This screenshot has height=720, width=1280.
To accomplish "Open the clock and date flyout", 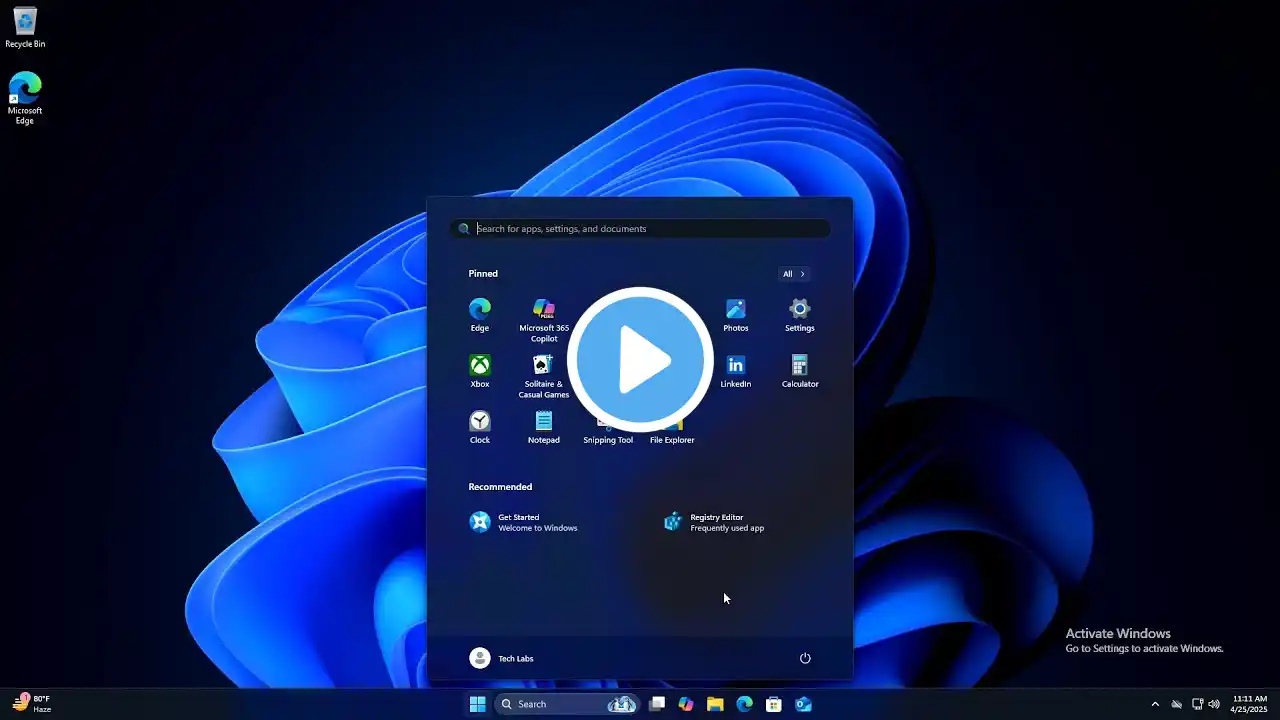I will coord(1250,704).
